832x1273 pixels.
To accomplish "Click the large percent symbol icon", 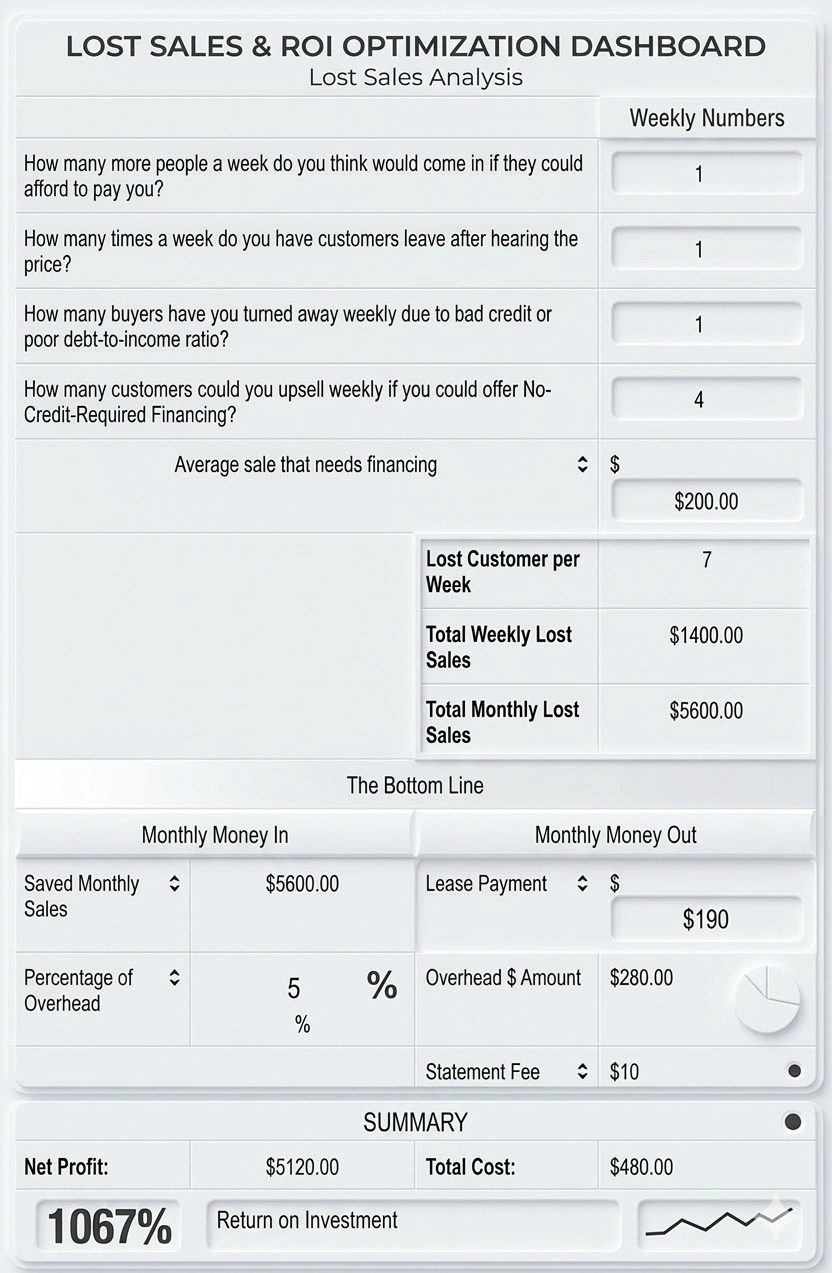I will coord(382,986).
